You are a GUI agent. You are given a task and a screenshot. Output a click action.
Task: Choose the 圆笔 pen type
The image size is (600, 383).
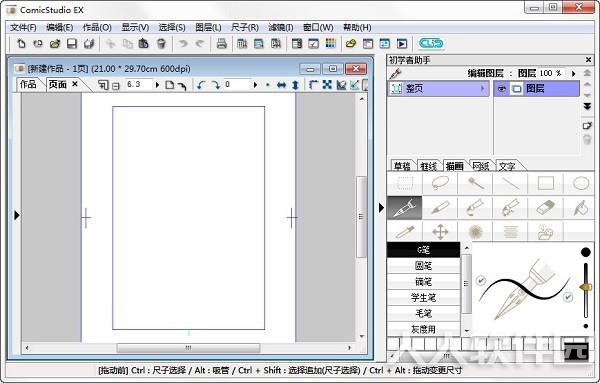[x=423, y=266]
